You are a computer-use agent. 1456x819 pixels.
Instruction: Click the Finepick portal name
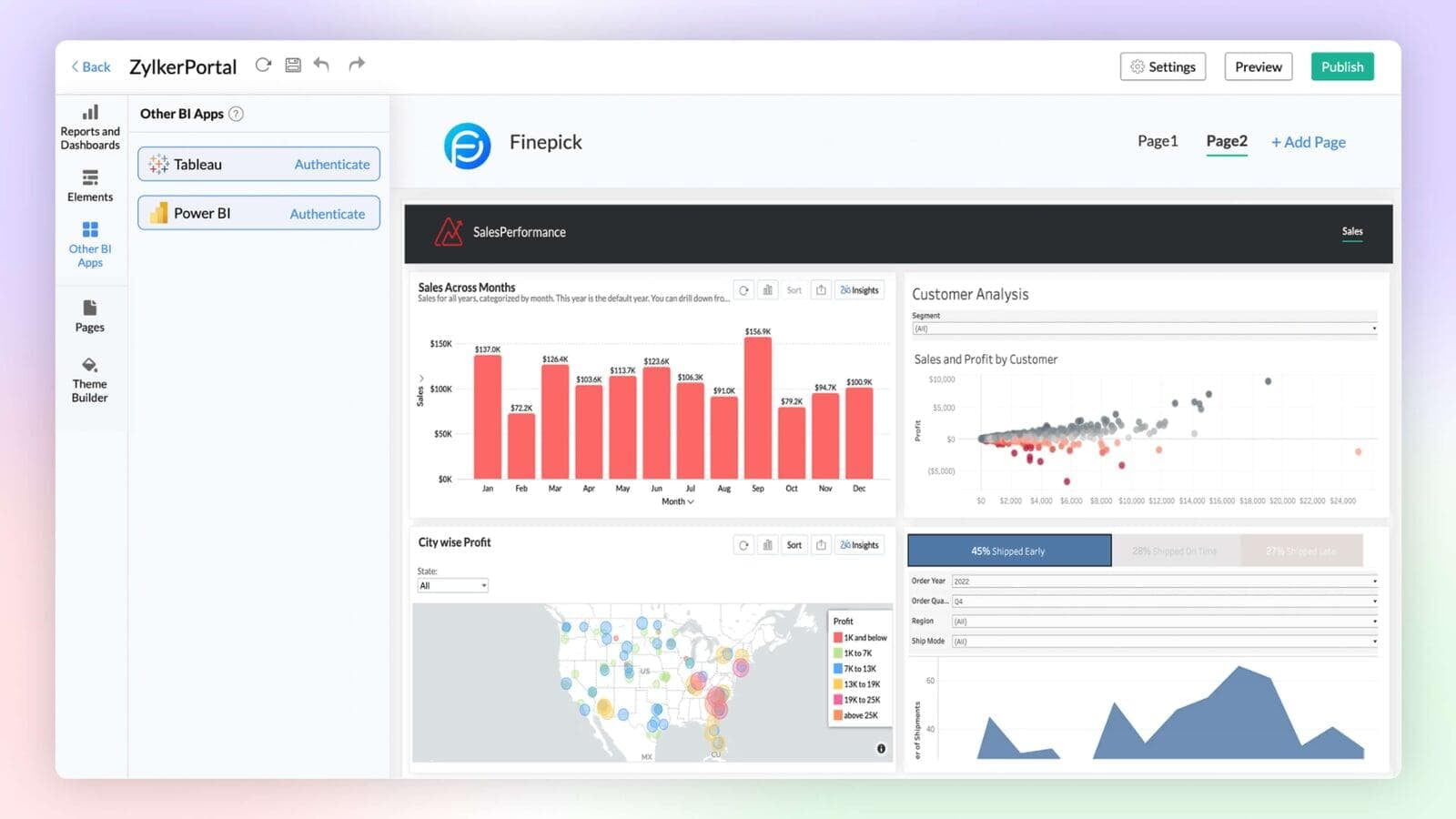546,142
